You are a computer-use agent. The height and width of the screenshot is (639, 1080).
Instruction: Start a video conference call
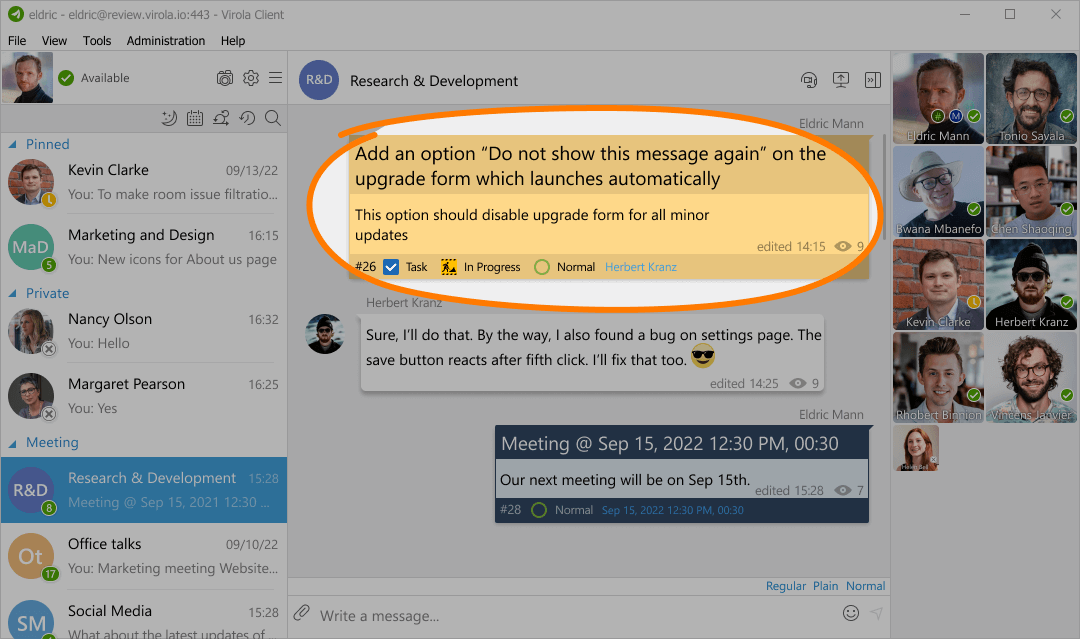809,79
